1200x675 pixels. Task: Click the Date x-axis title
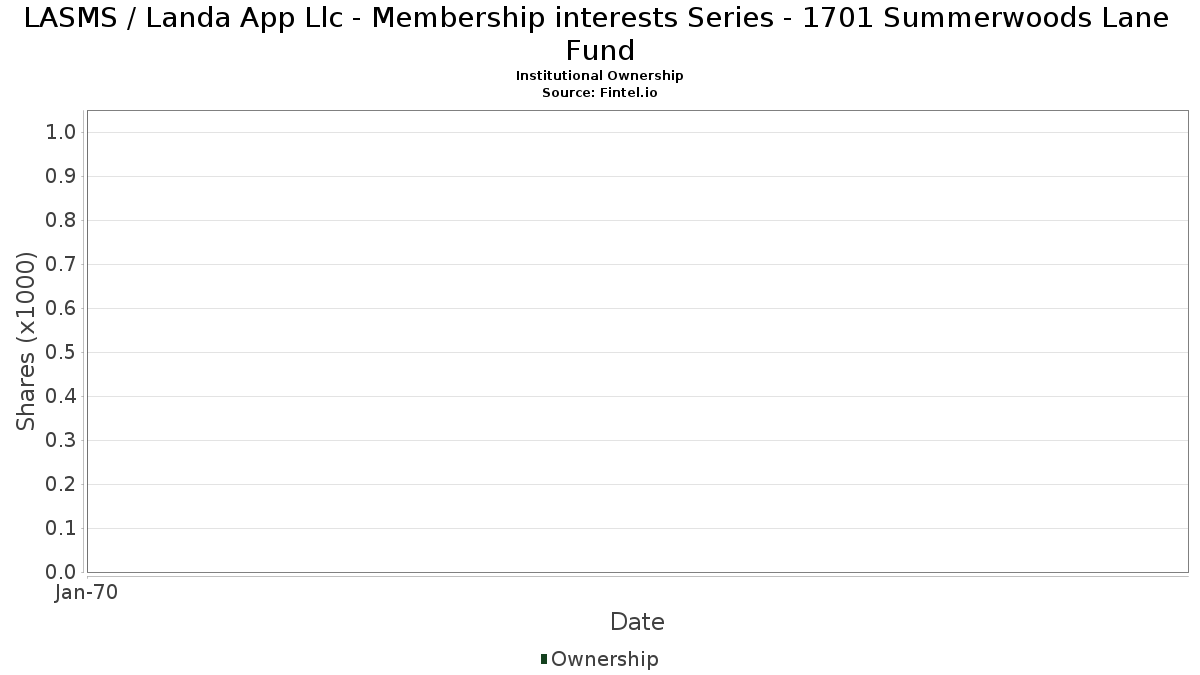click(637, 622)
